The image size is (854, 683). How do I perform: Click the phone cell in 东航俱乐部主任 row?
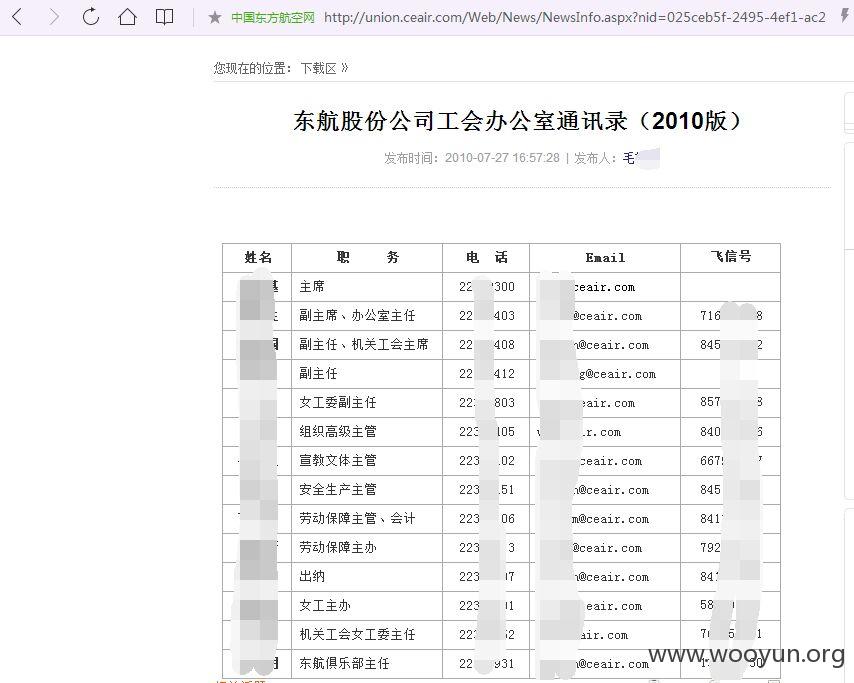coord(486,663)
